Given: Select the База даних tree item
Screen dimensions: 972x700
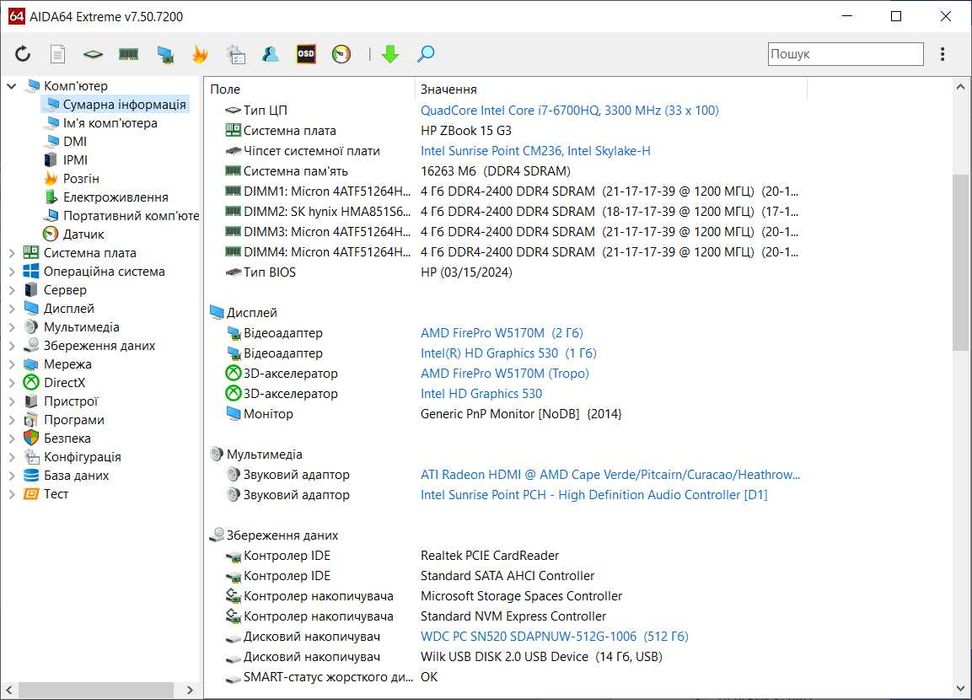Looking at the screenshot, I should (76, 476).
